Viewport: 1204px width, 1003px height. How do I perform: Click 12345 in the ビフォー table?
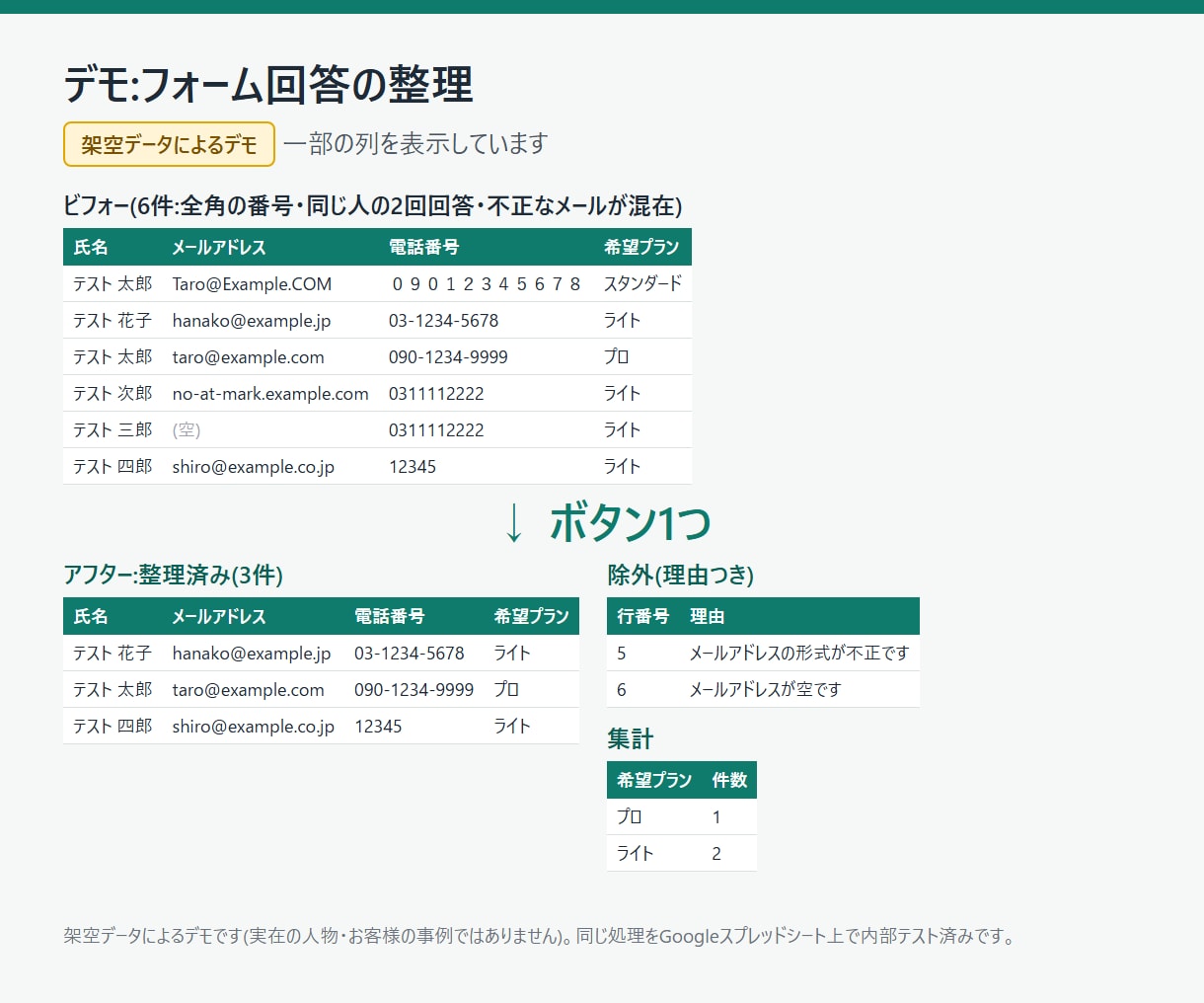[x=413, y=466]
